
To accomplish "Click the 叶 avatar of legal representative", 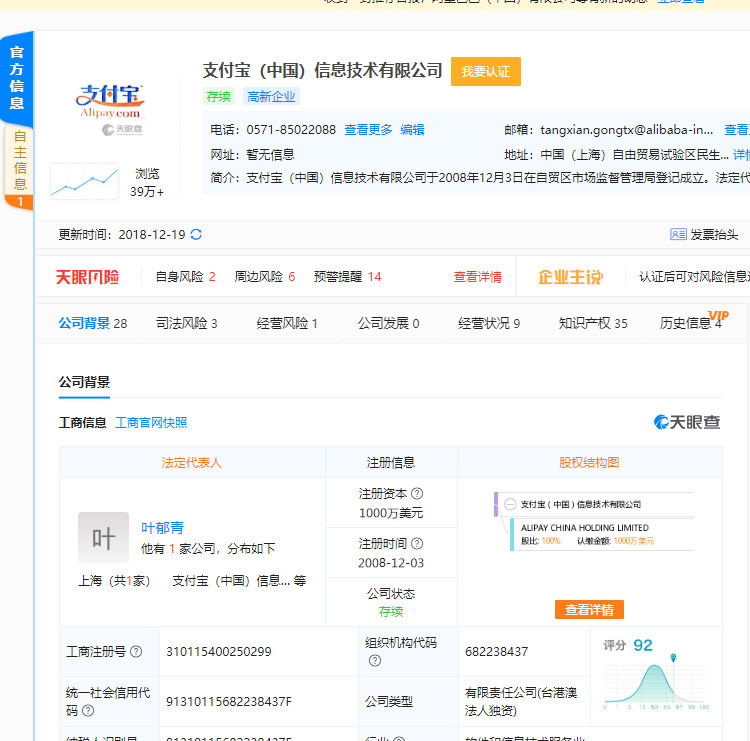I will click(x=103, y=537).
